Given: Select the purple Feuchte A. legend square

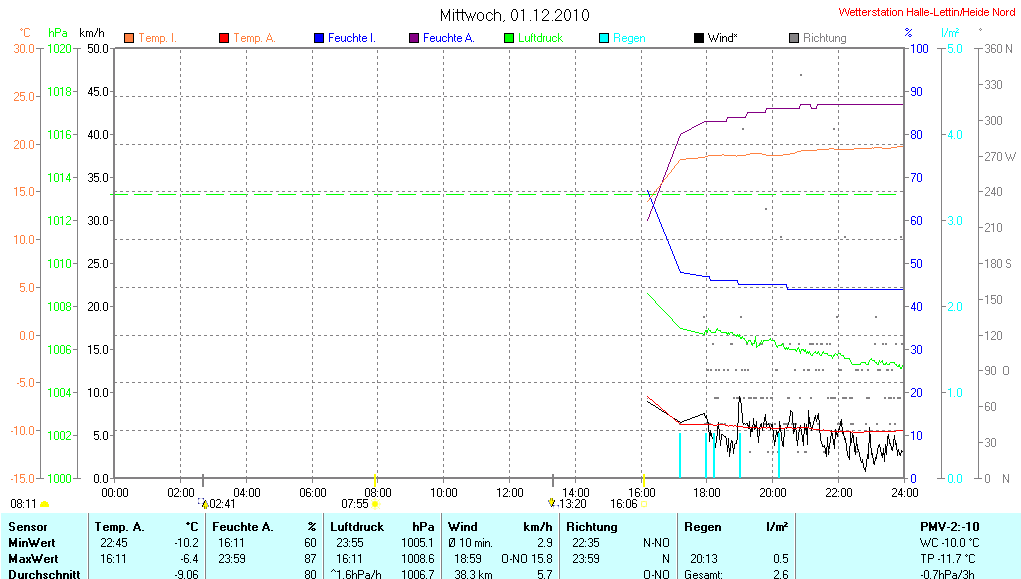Looking at the screenshot, I should [414, 38].
